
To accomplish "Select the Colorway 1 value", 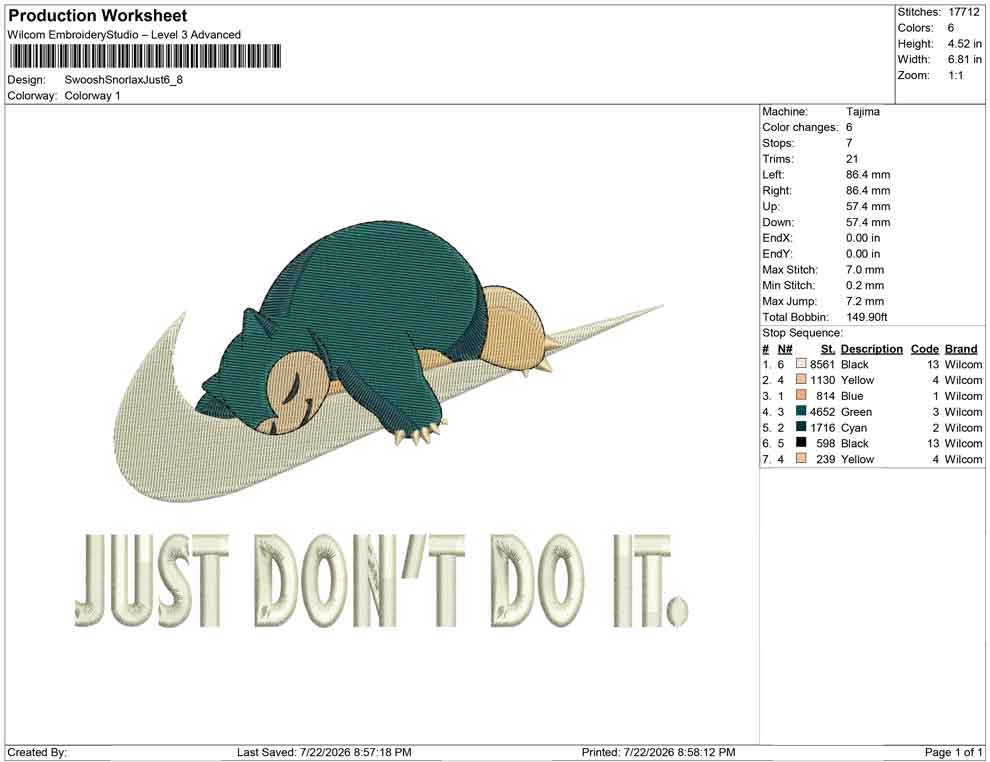I will (x=92, y=95).
